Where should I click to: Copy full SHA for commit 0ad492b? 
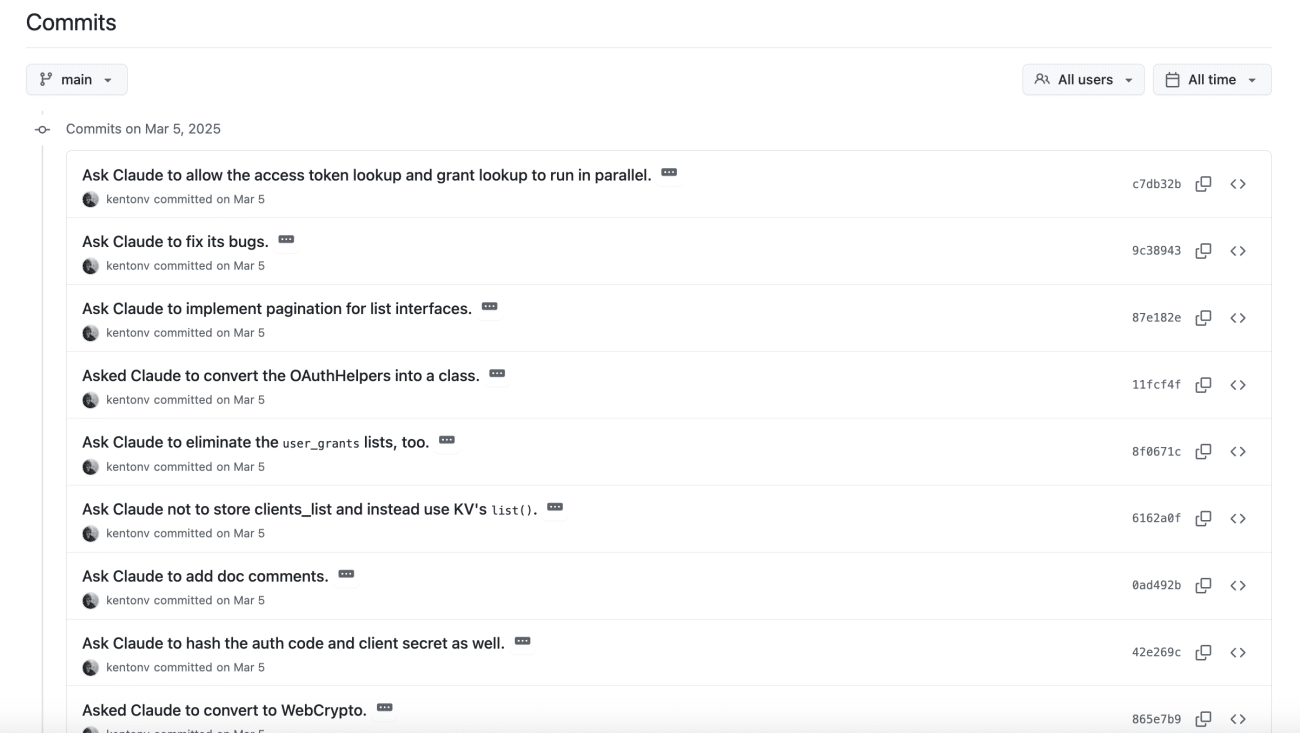pyautogui.click(x=1204, y=585)
